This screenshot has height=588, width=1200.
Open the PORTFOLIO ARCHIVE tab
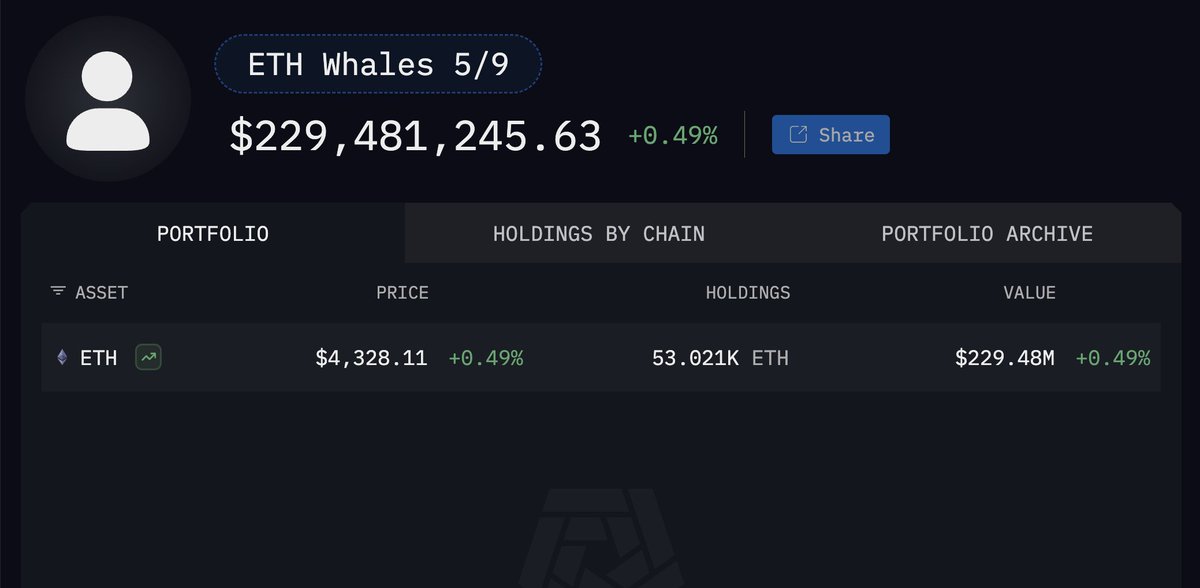click(x=987, y=234)
